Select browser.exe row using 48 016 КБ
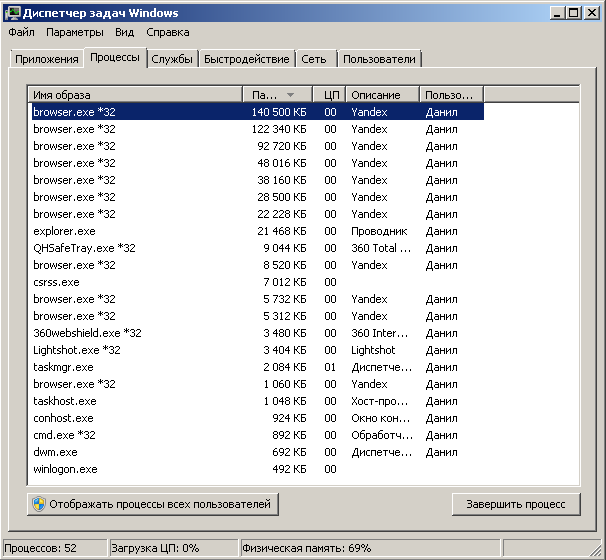Image resolution: width=606 pixels, height=560 pixels. tap(256, 163)
